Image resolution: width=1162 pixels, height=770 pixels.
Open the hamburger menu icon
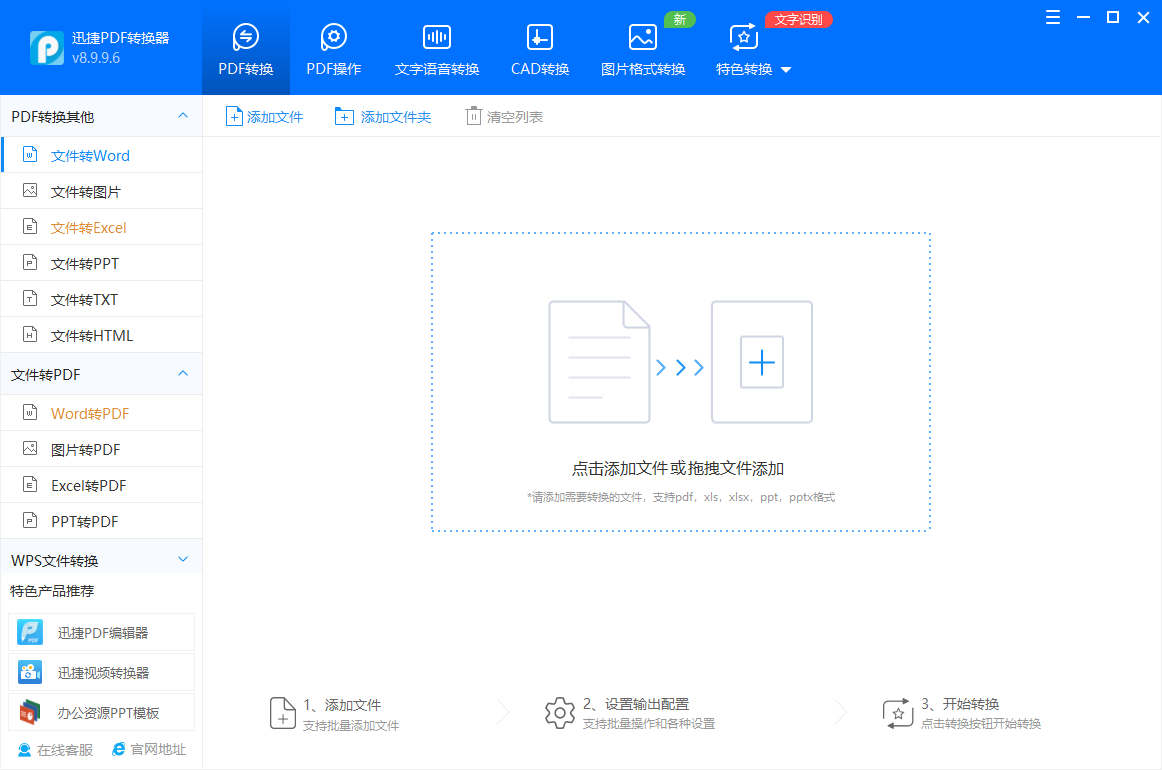click(1051, 17)
